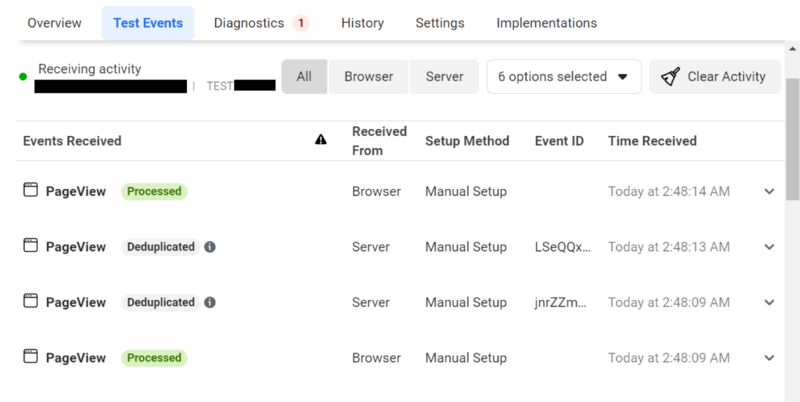This screenshot has height=402, width=800.
Task: Click the broom icon on Clear Activity
Action: pyautogui.click(x=671, y=77)
